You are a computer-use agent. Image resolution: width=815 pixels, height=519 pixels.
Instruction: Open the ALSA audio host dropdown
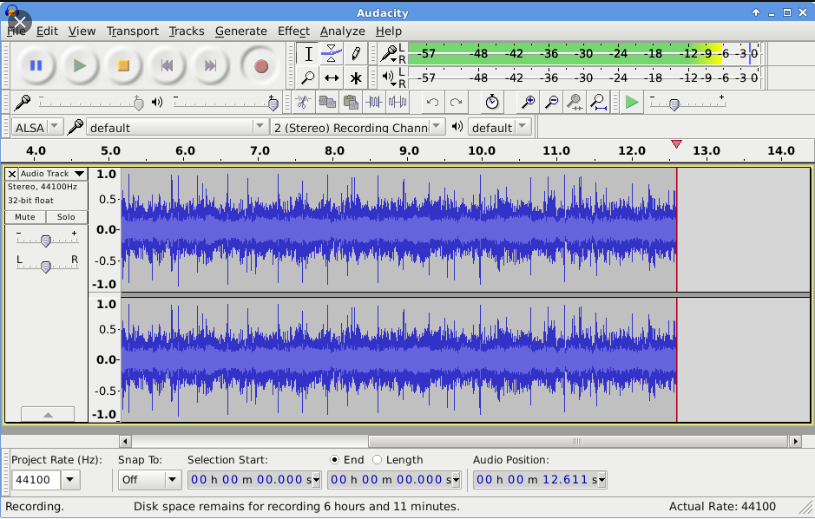[x=37, y=127]
